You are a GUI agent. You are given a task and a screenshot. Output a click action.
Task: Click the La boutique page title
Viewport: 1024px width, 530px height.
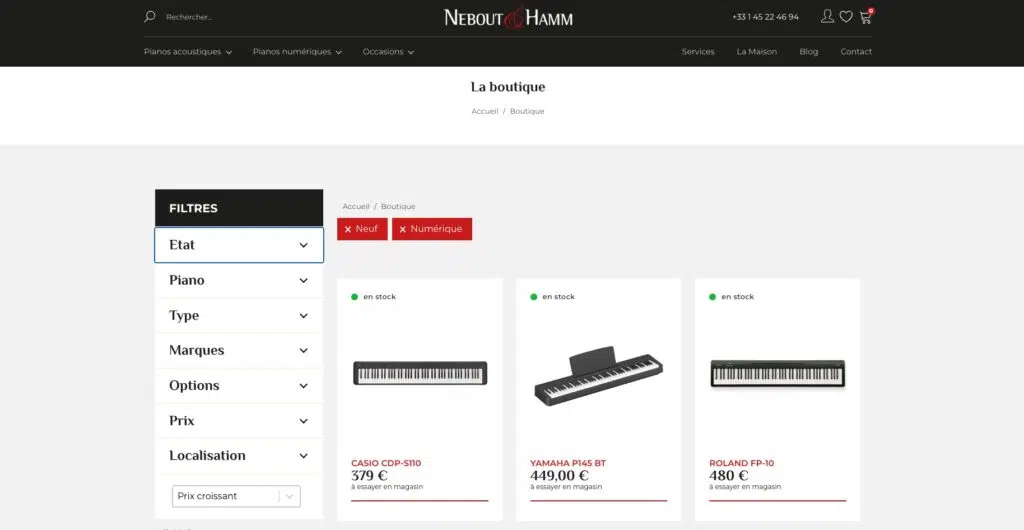click(508, 87)
